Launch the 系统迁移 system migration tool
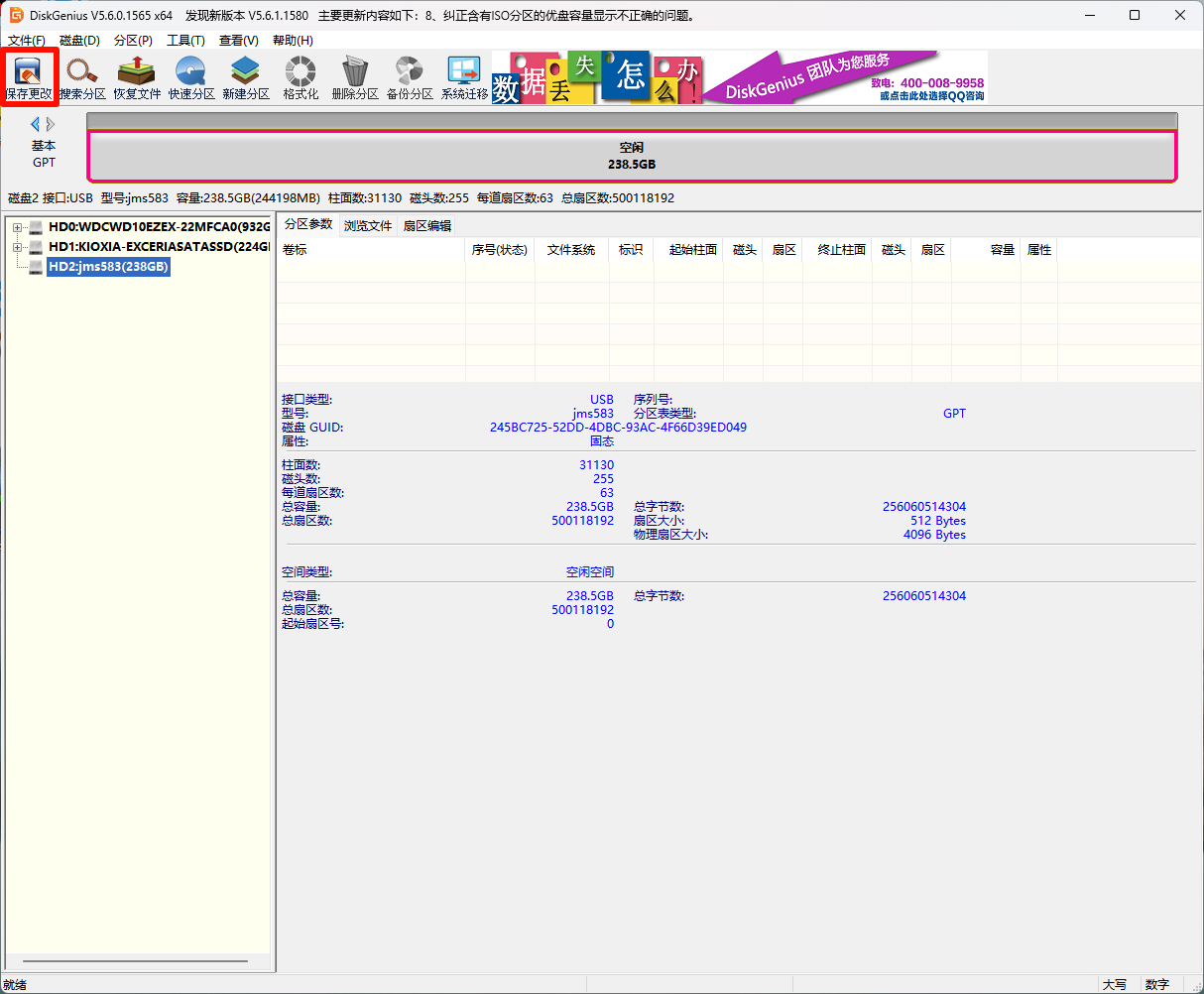Image resolution: width=1204 pixels, height=994 pixels. (464, 77)
